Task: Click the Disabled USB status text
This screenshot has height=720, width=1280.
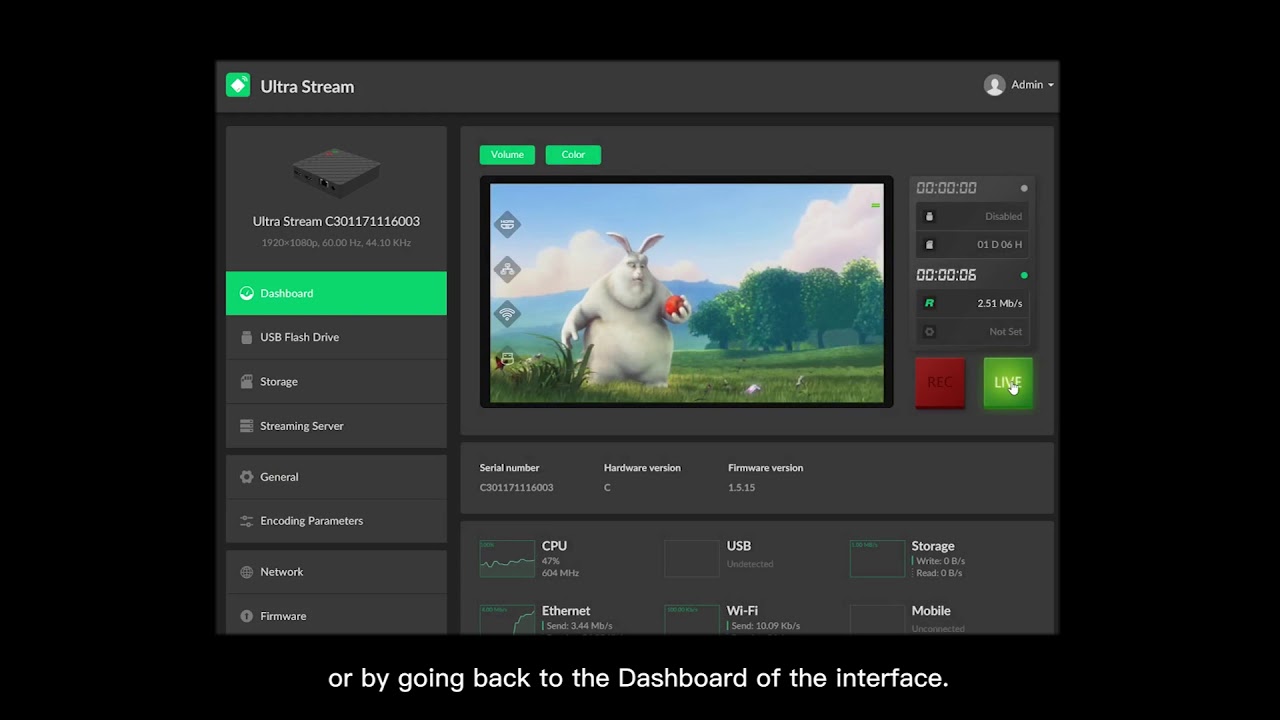Action: [1003, 216]
